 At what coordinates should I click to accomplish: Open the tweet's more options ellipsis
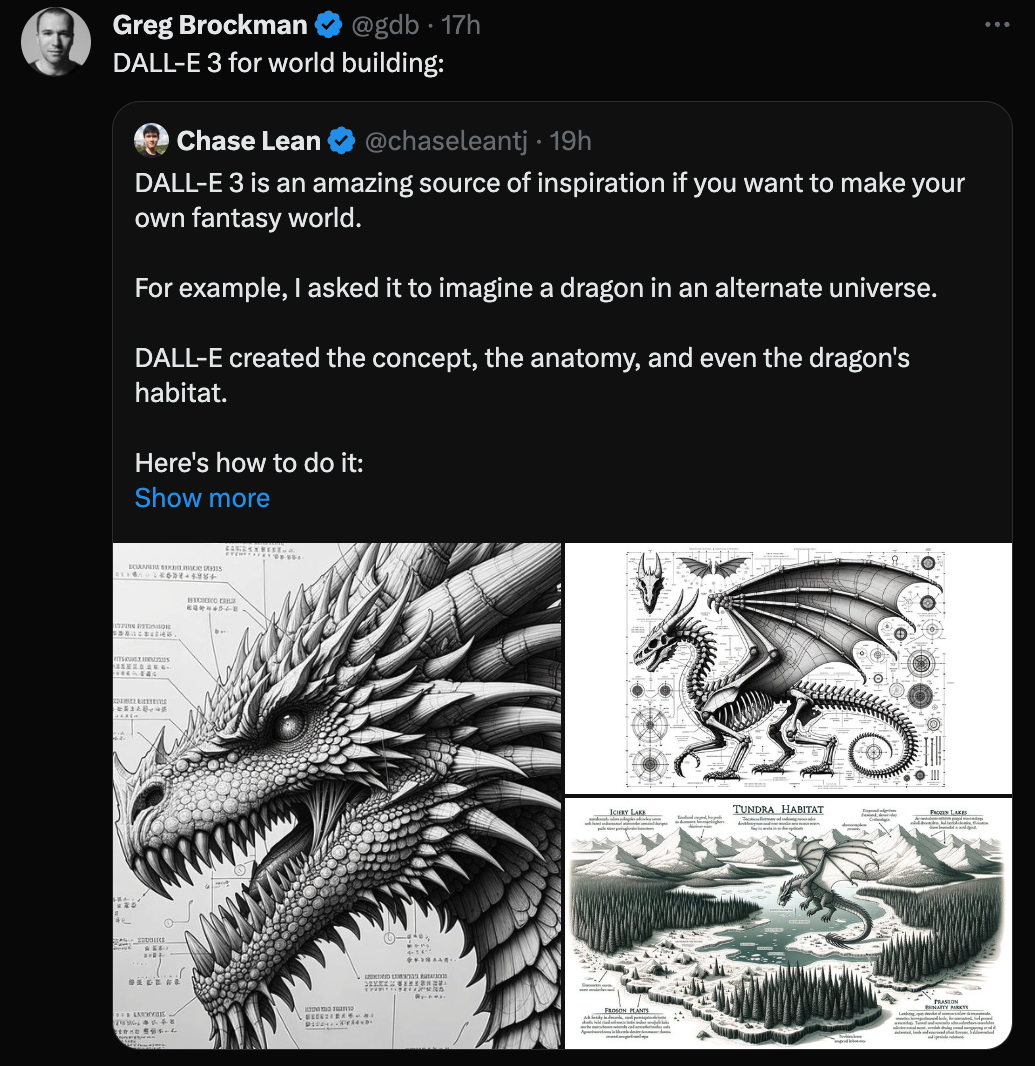coord(997,25)
